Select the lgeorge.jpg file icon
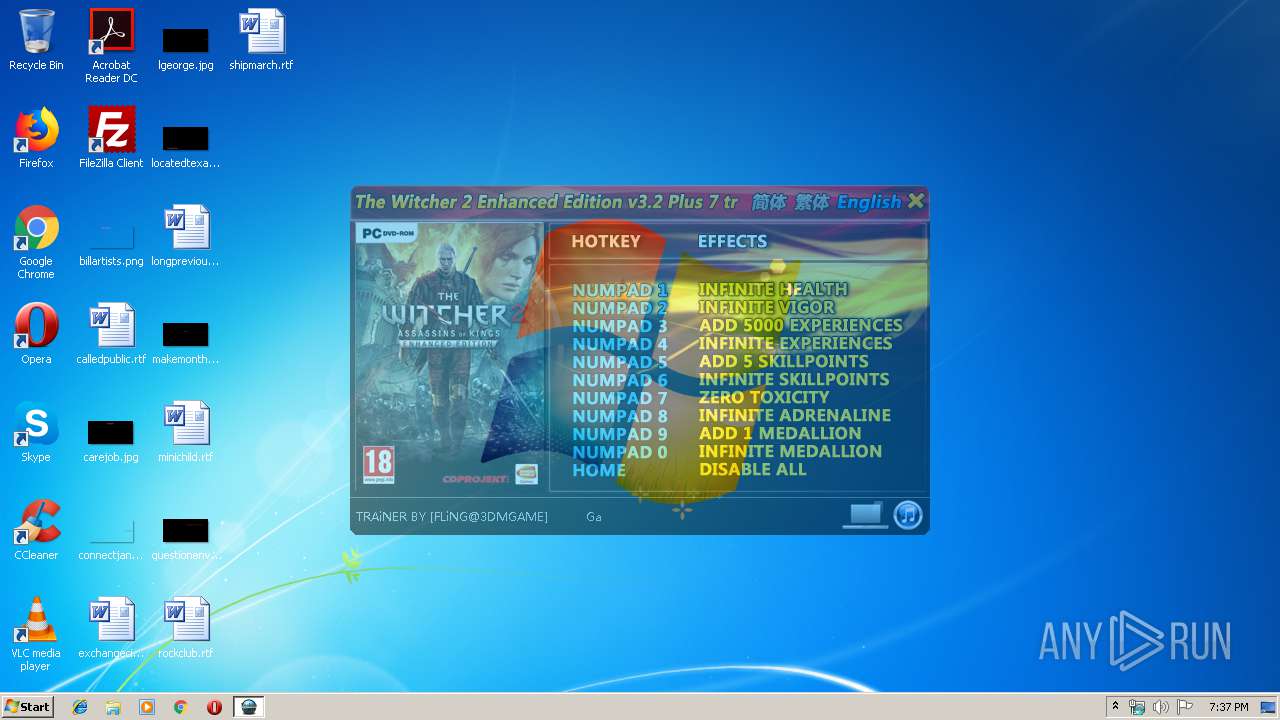 [x=186, y=48]
